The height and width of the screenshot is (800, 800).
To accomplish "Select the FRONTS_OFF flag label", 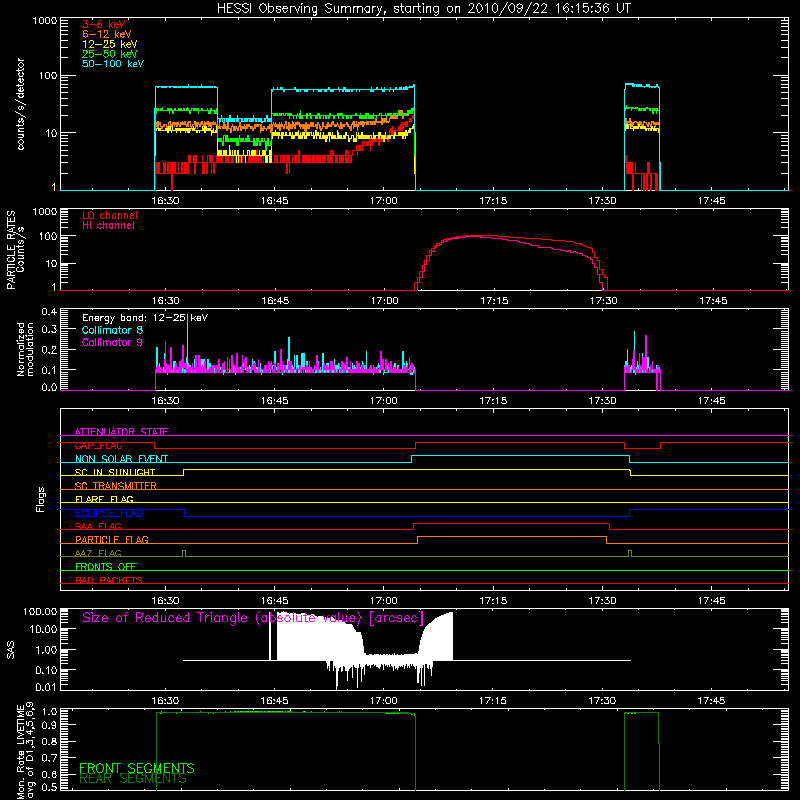I will 106,567.
